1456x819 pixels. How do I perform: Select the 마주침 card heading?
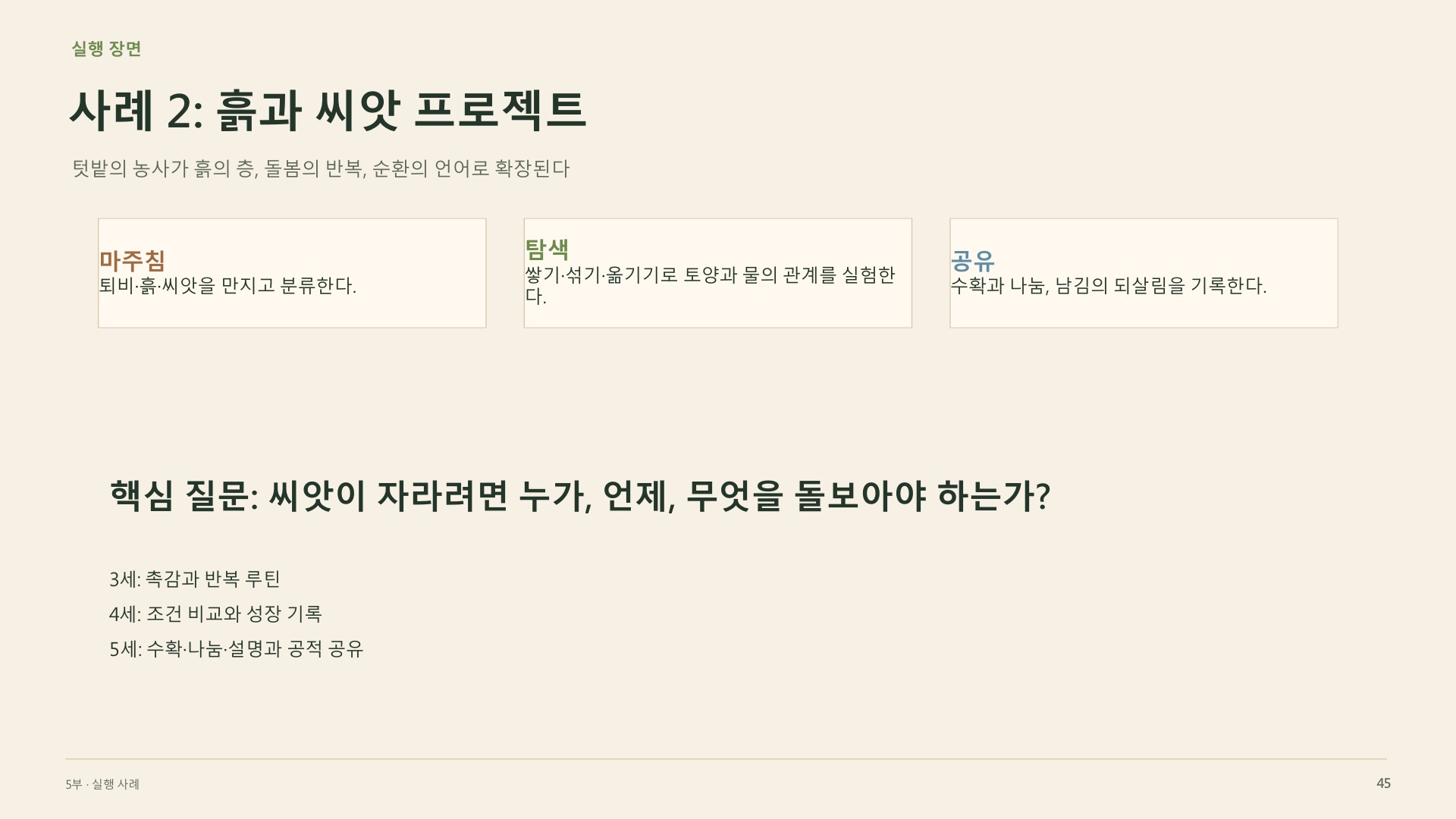click(132, 260)
